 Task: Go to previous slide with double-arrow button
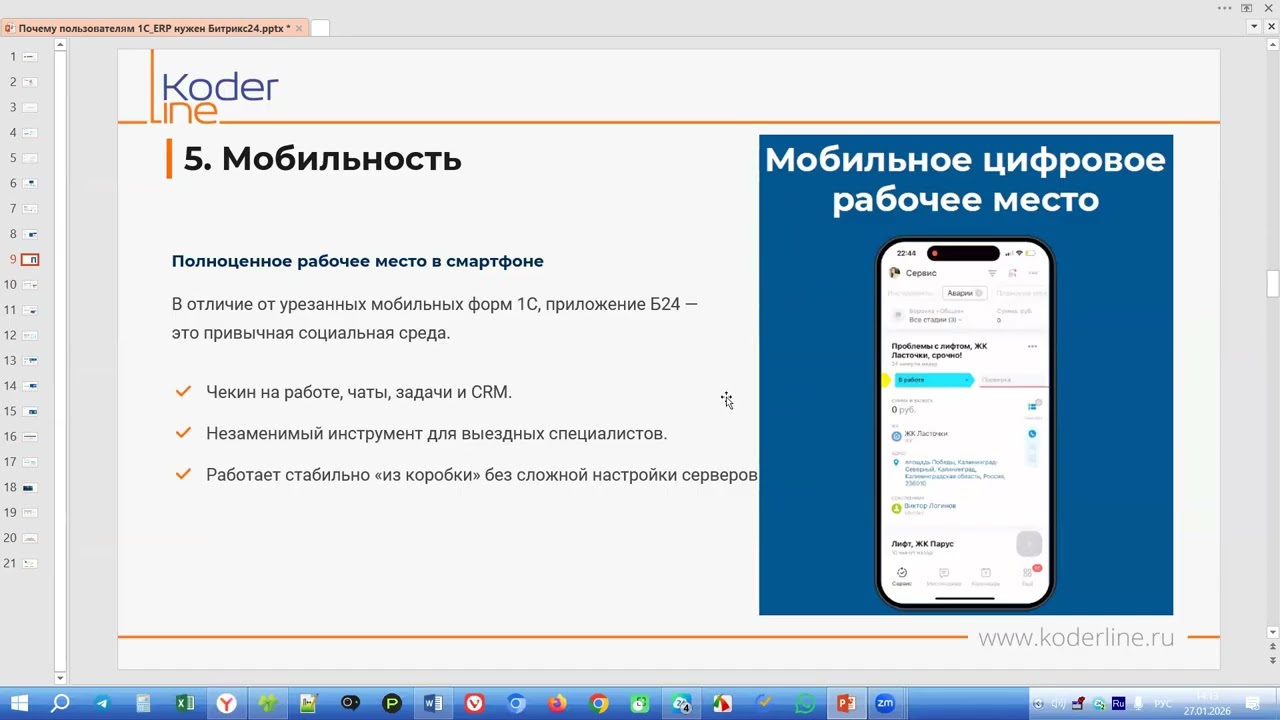pos(1273,647)
